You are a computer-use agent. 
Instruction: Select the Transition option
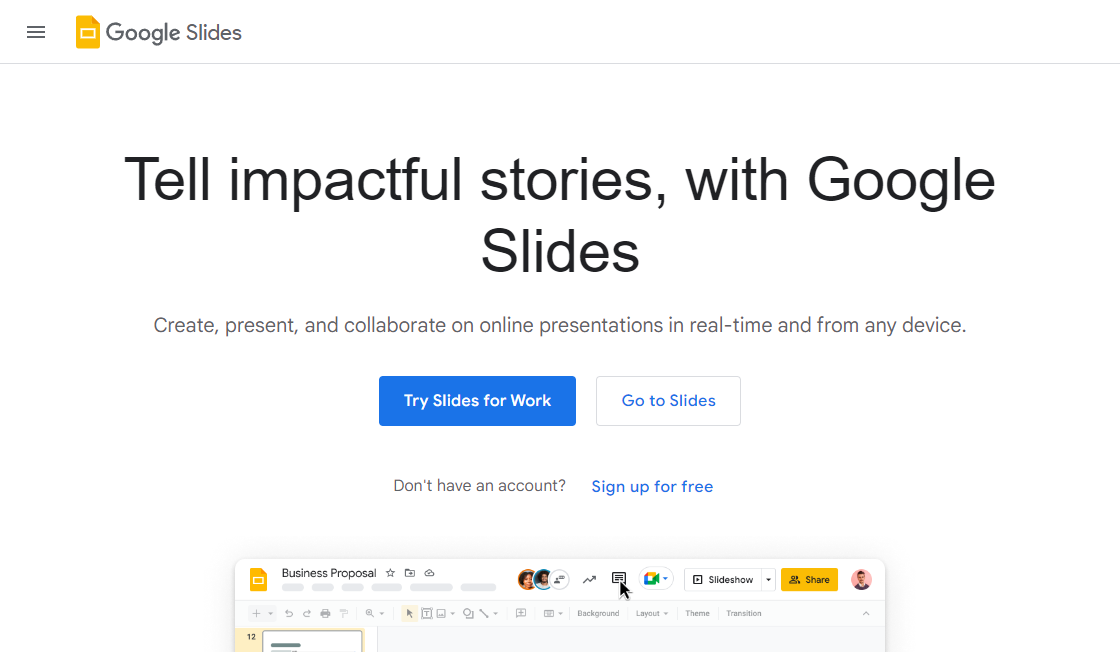pos(744,613)
